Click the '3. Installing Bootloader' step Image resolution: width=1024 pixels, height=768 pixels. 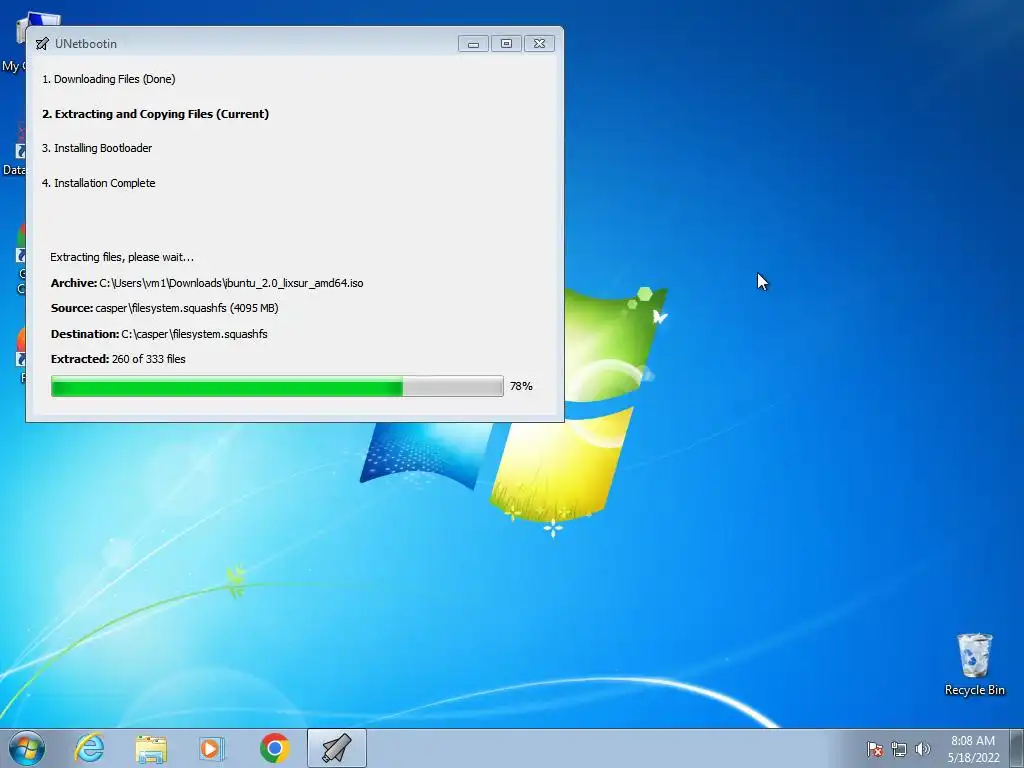(97, 148)
